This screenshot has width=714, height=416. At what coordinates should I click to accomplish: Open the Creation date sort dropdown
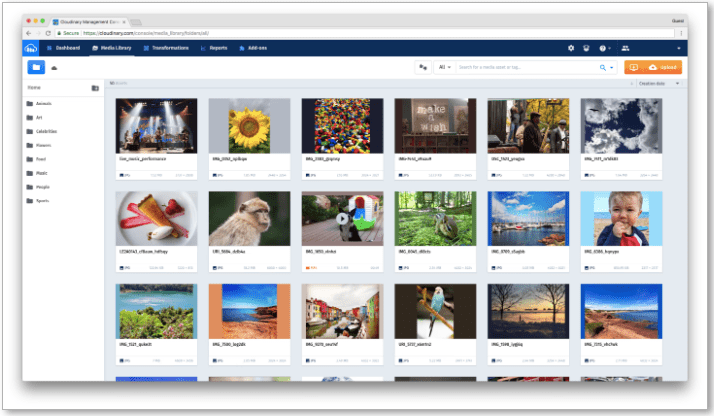pos(659,84)
